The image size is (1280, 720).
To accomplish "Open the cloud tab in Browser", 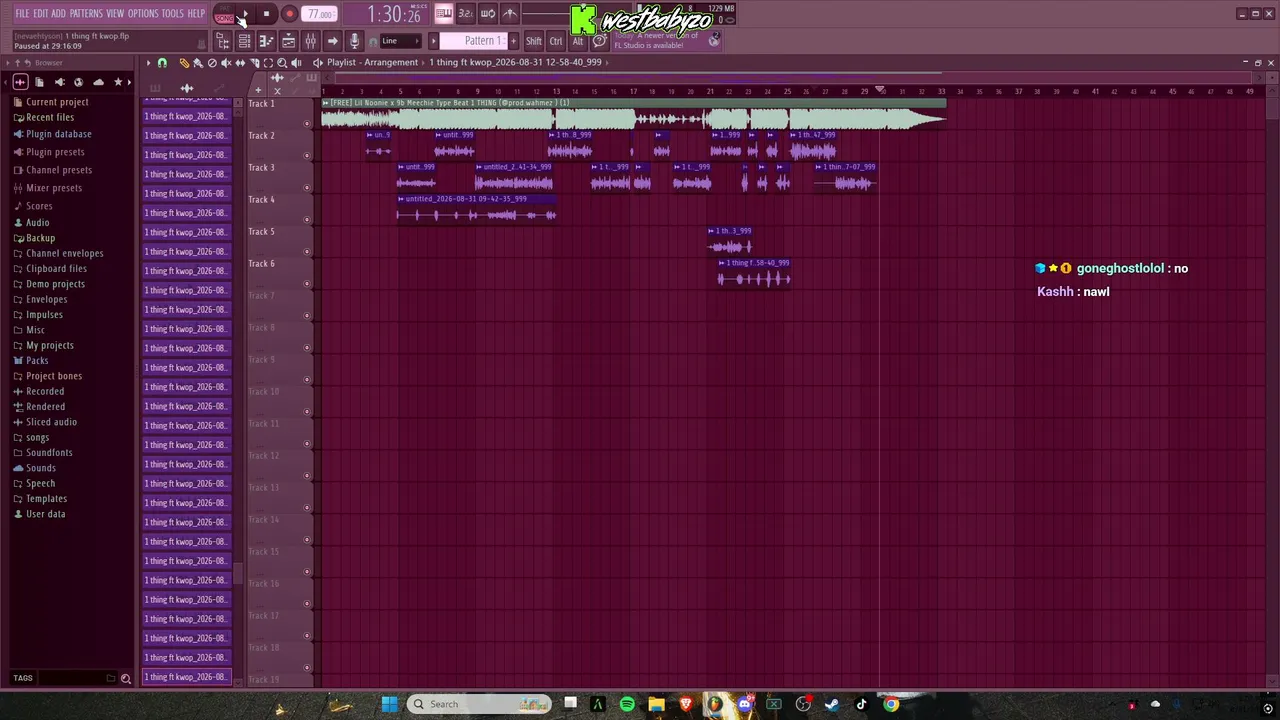I will point(98,82).
